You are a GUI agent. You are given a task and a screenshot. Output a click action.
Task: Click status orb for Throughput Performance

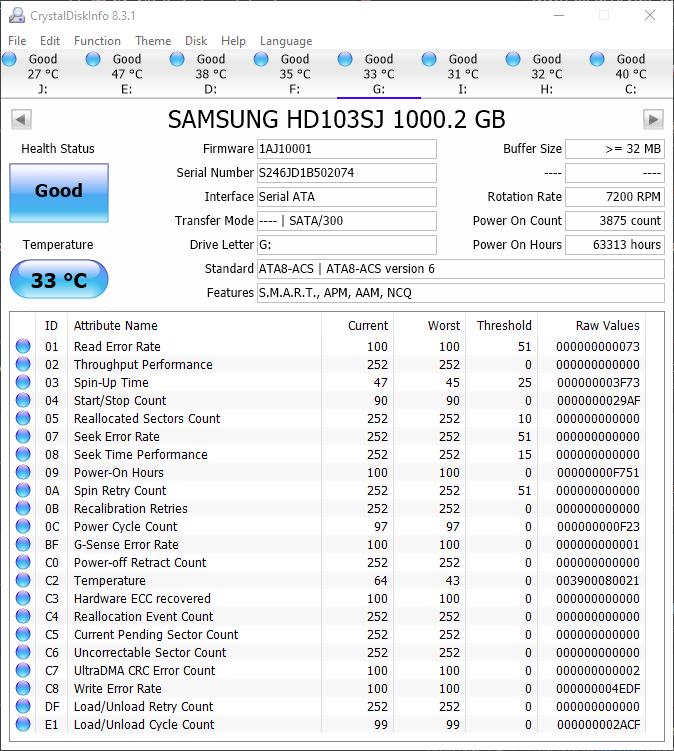(23, 364)
